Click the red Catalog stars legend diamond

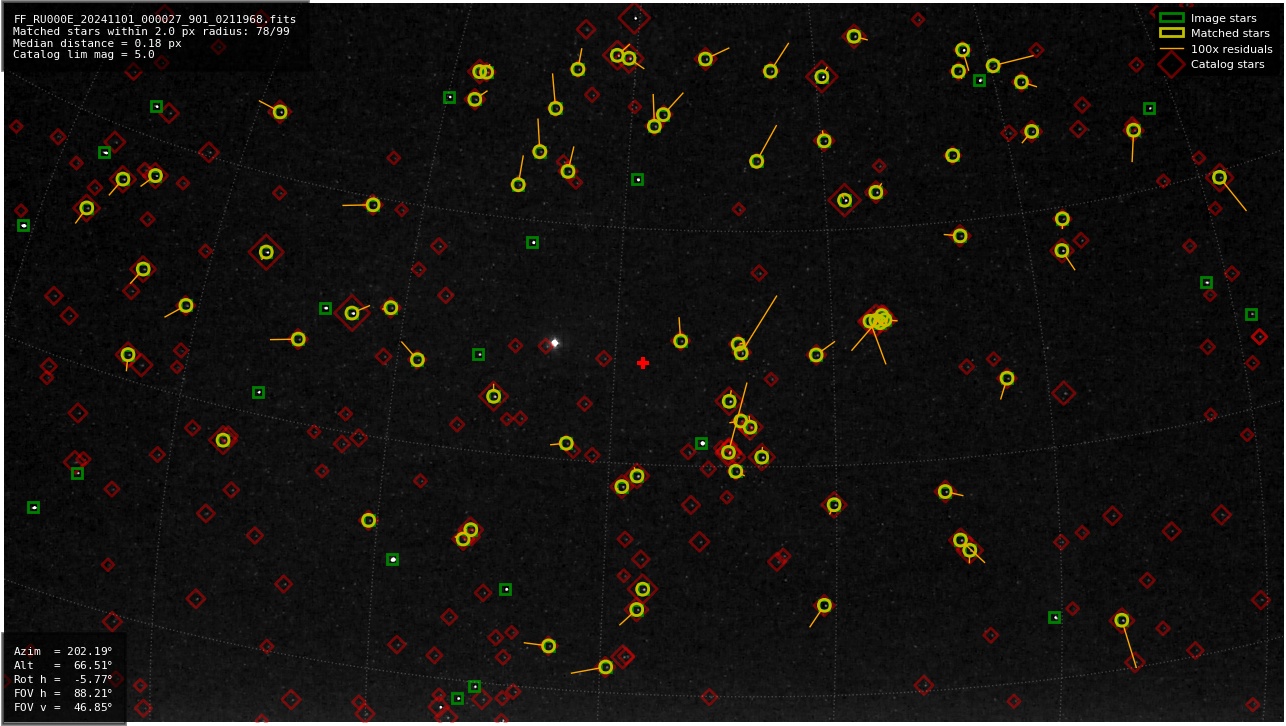pos(1171,64)
